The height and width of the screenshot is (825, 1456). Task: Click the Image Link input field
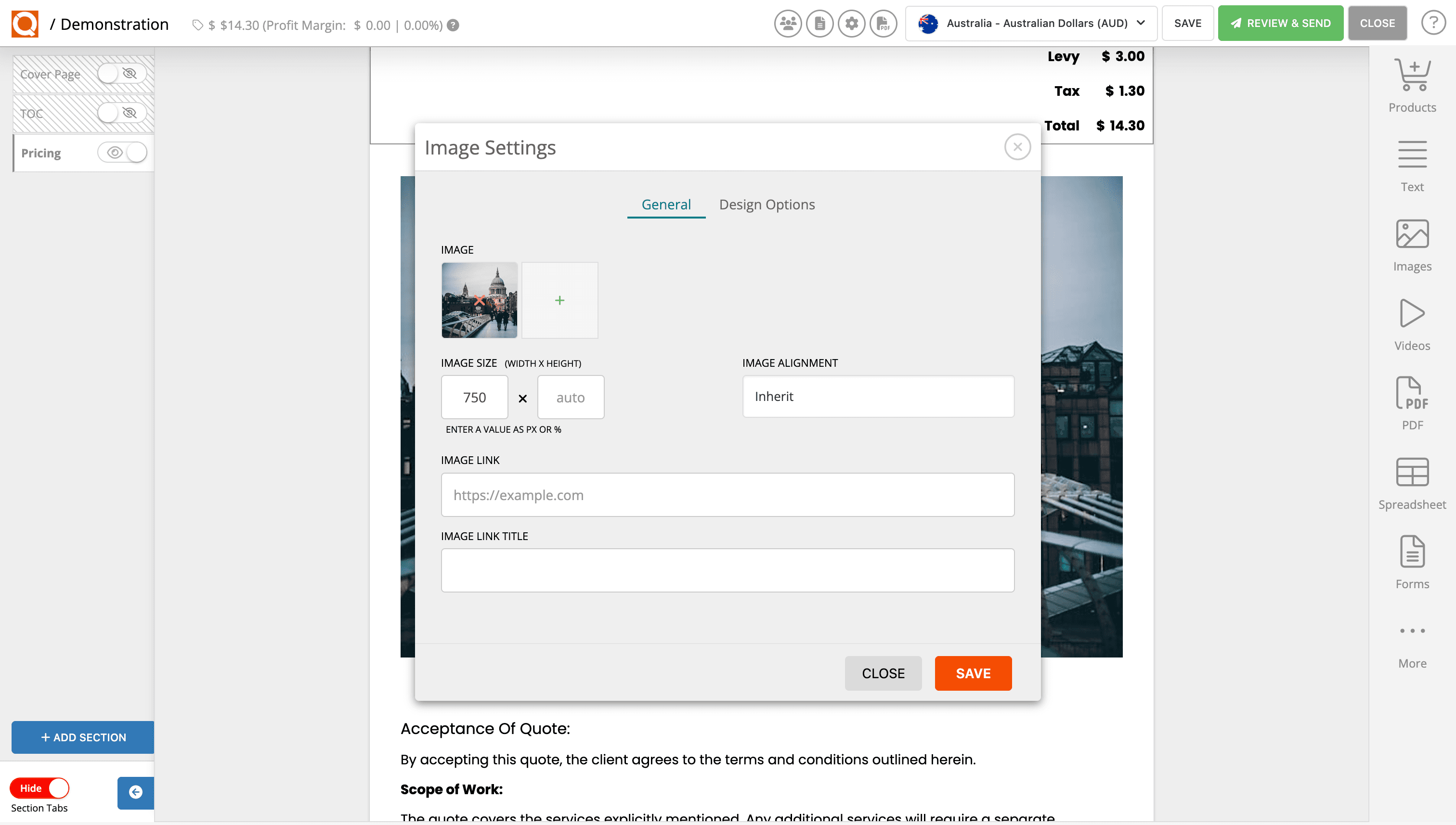coord(727,494)
